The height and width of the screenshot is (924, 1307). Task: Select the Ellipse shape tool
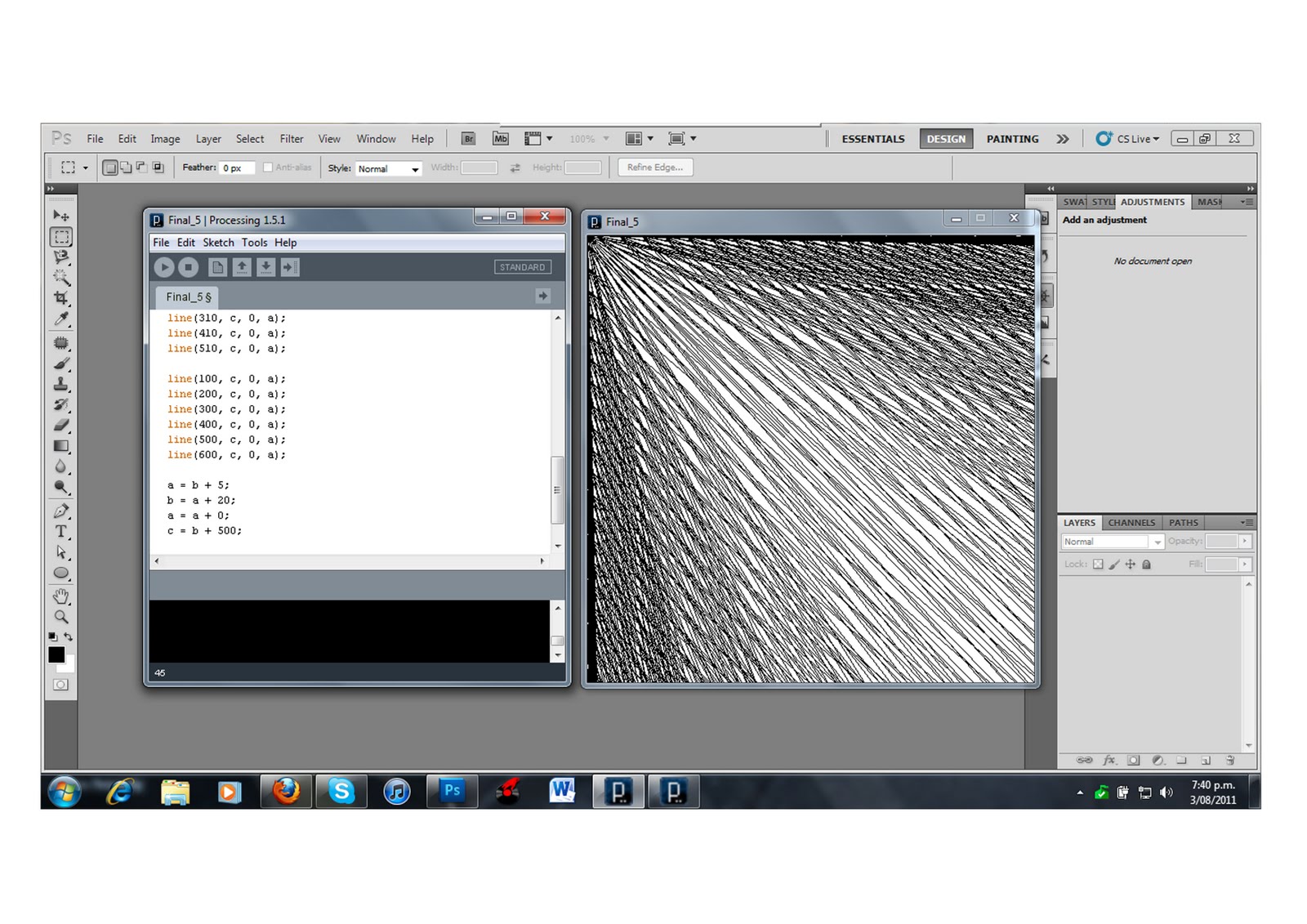(x=61, y=573)
